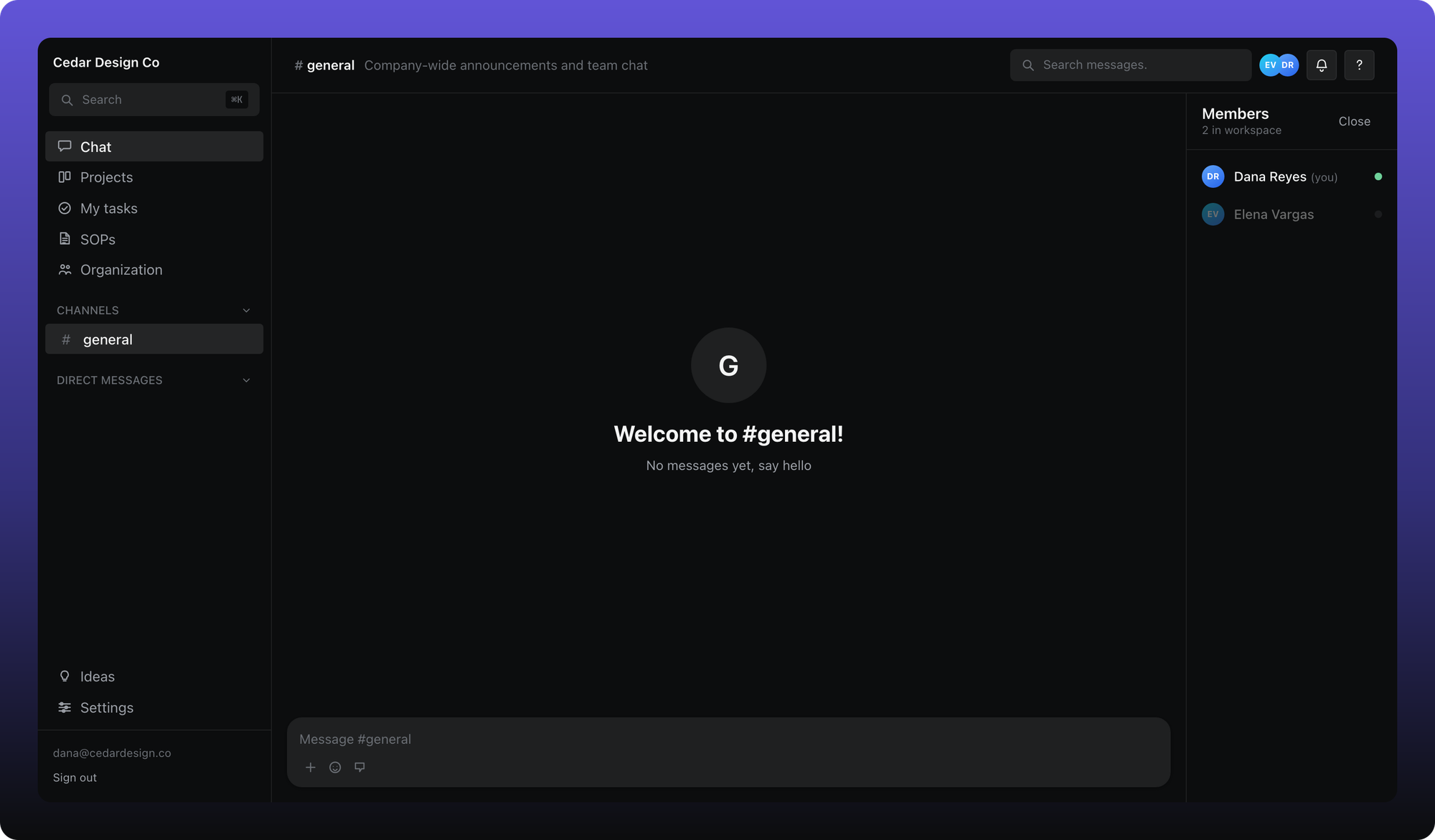This screenshot has width=1435, height=840.
Task: Click the ⌘K shortcut badge in search
Action: point(237,100)
